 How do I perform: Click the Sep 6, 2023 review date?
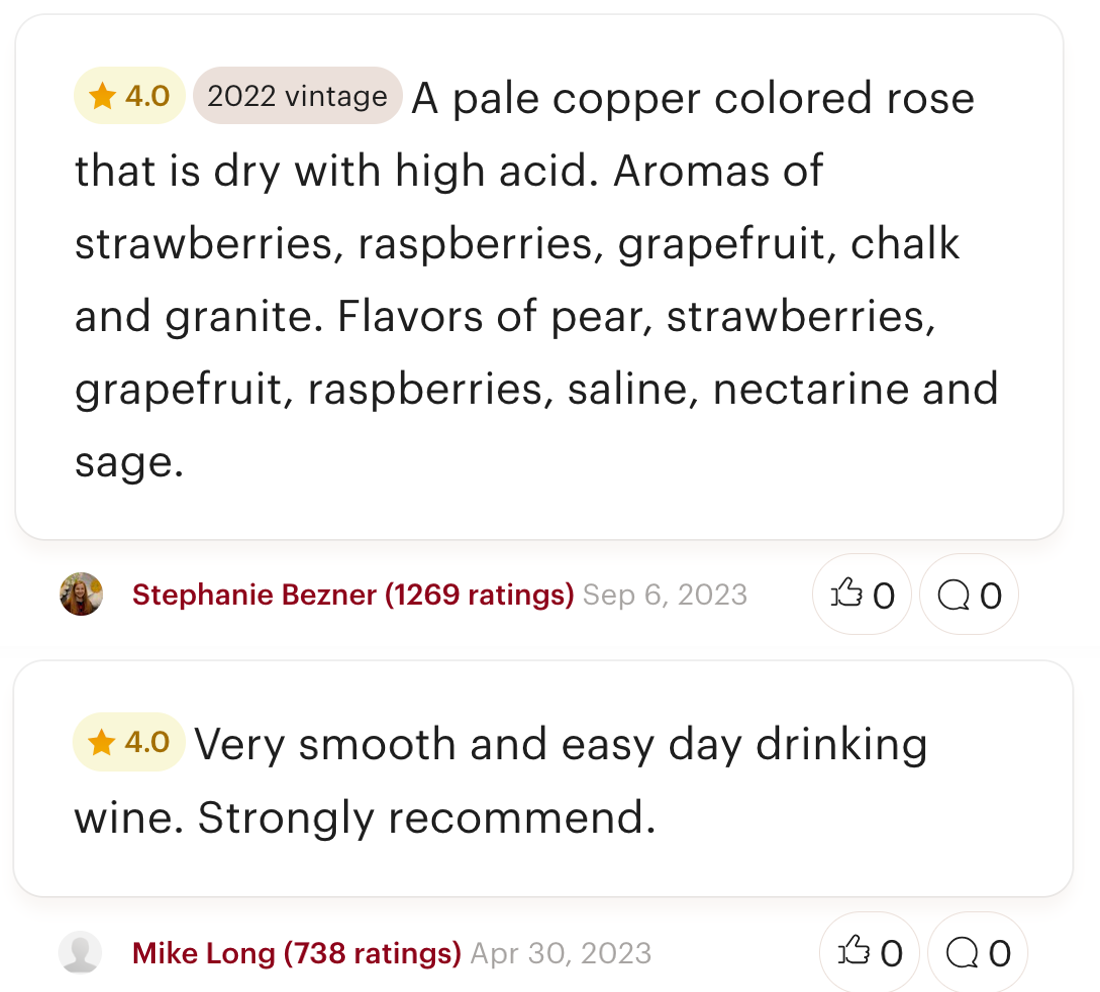click(x=665, y=595)
